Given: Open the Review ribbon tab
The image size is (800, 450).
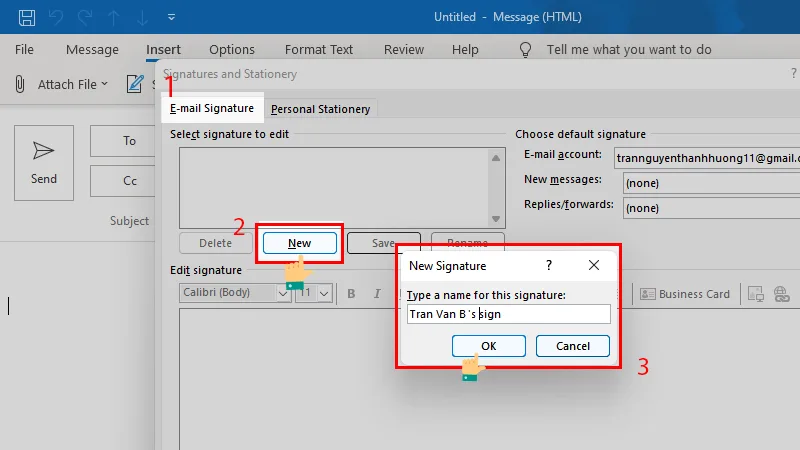Looking at the screenshot, I should [x=404, y=50].
